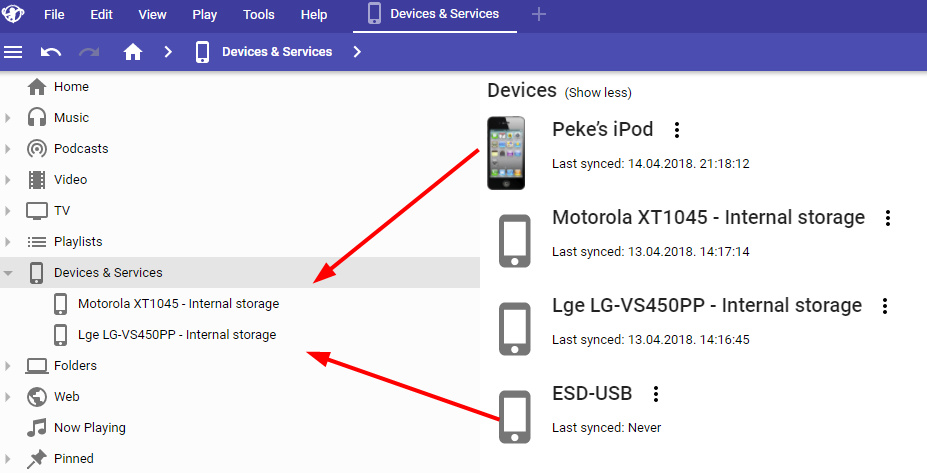Add a new tab with plus button
The image size is (927, 473).
pos(539,14)
